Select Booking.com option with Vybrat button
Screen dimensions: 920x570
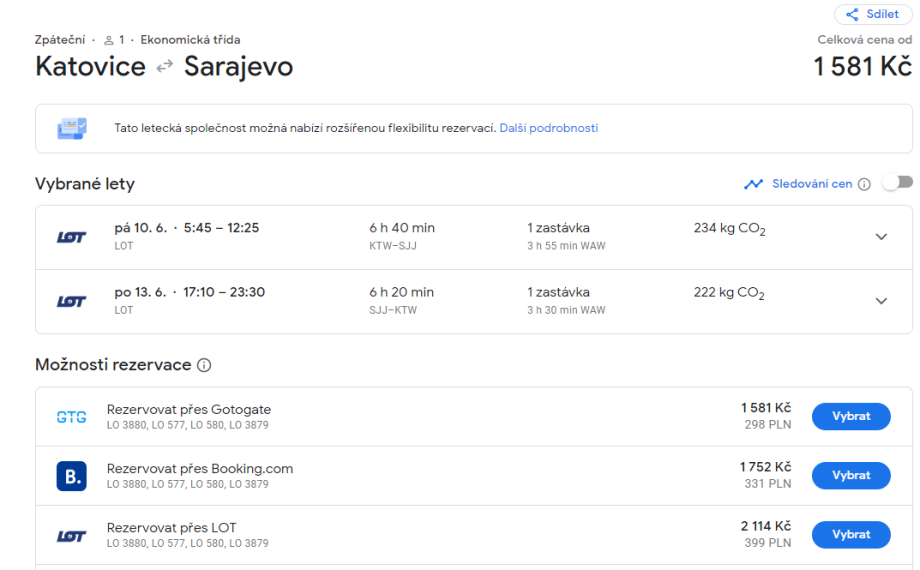(850, 476)
